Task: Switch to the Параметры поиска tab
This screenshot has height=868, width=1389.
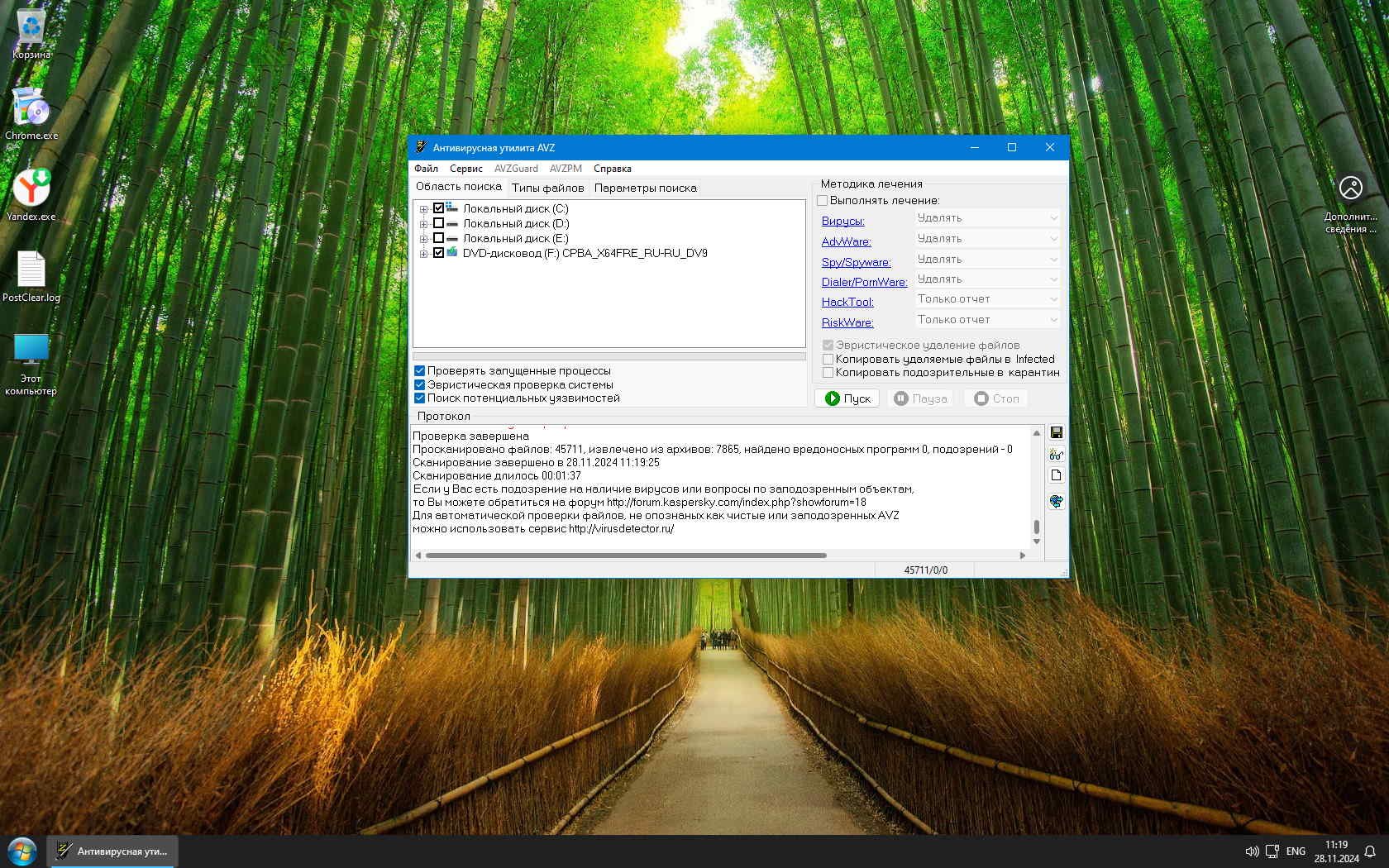Action: (645, 188)
